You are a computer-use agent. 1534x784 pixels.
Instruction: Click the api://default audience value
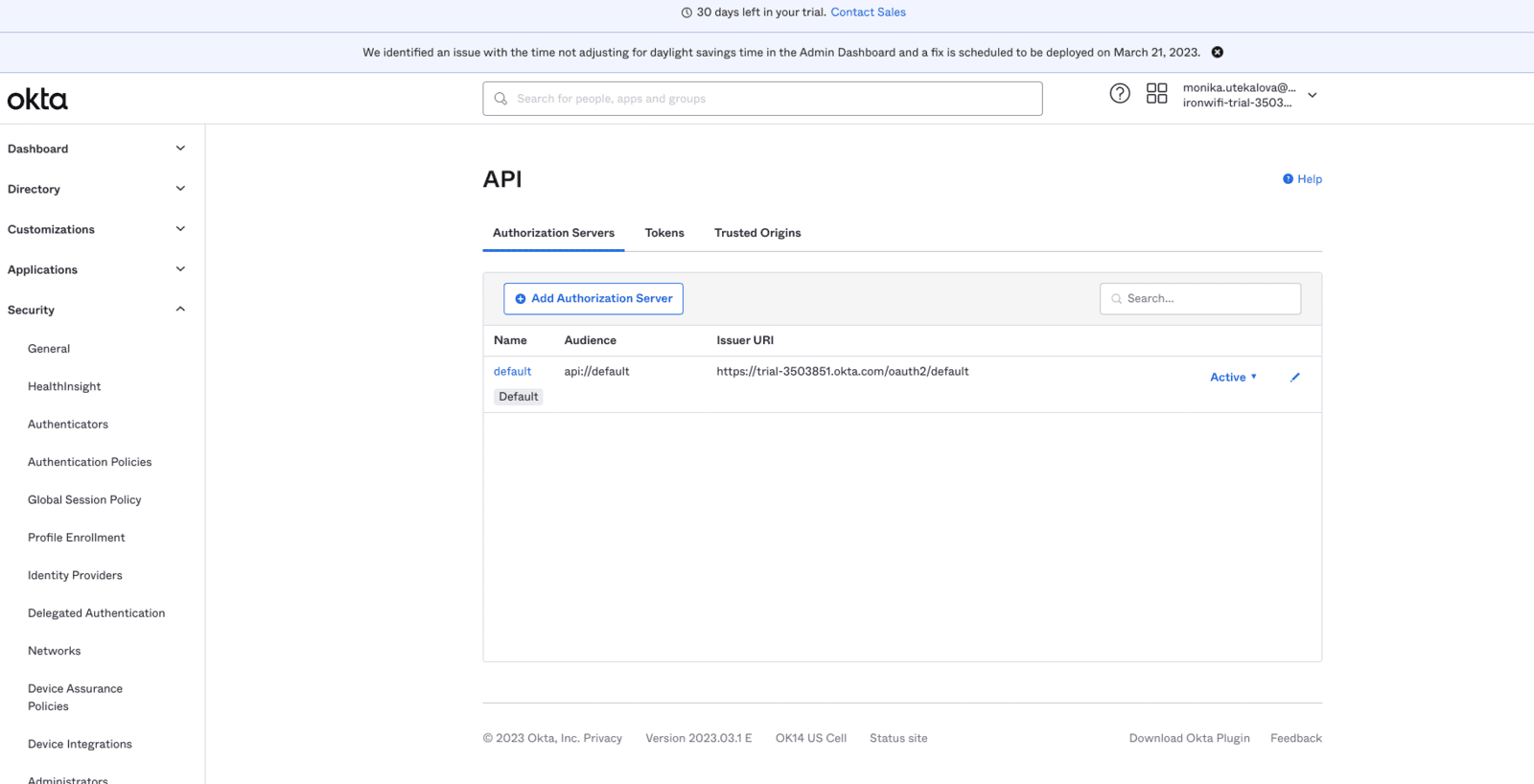(x=596, y=371)
